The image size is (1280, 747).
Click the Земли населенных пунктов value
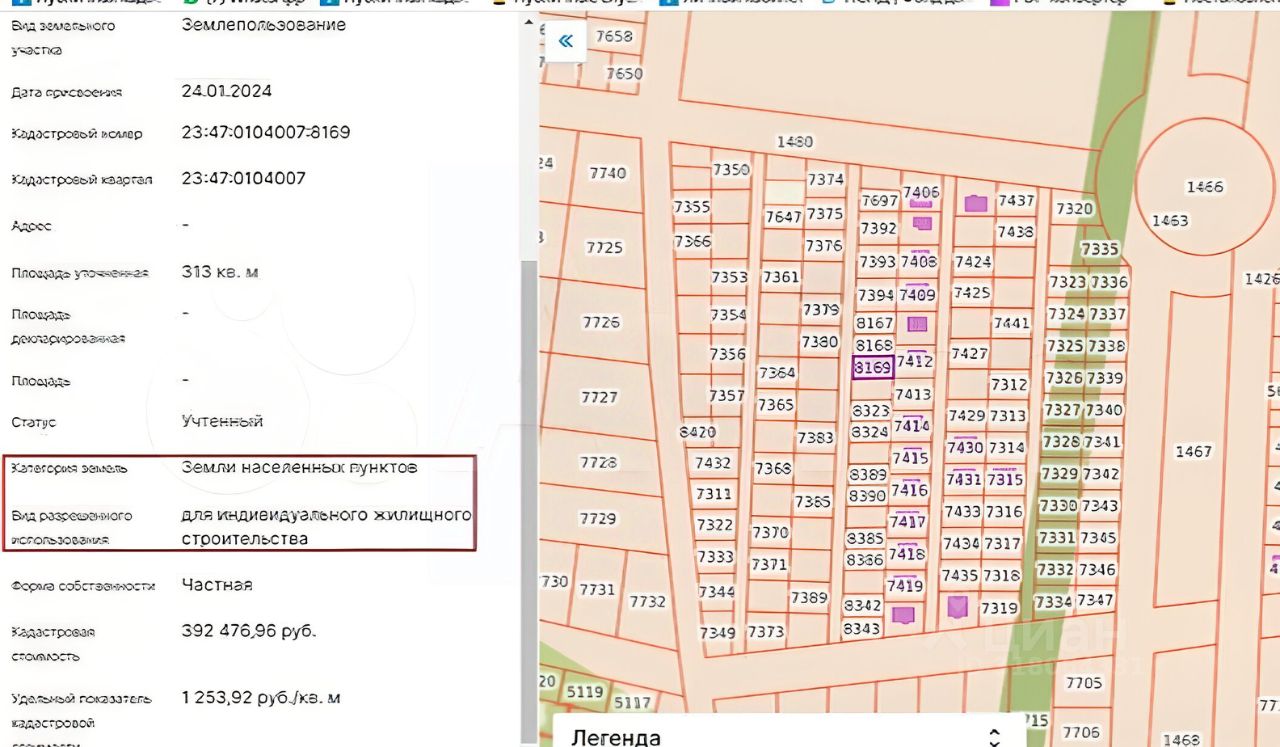coord(299,467)
